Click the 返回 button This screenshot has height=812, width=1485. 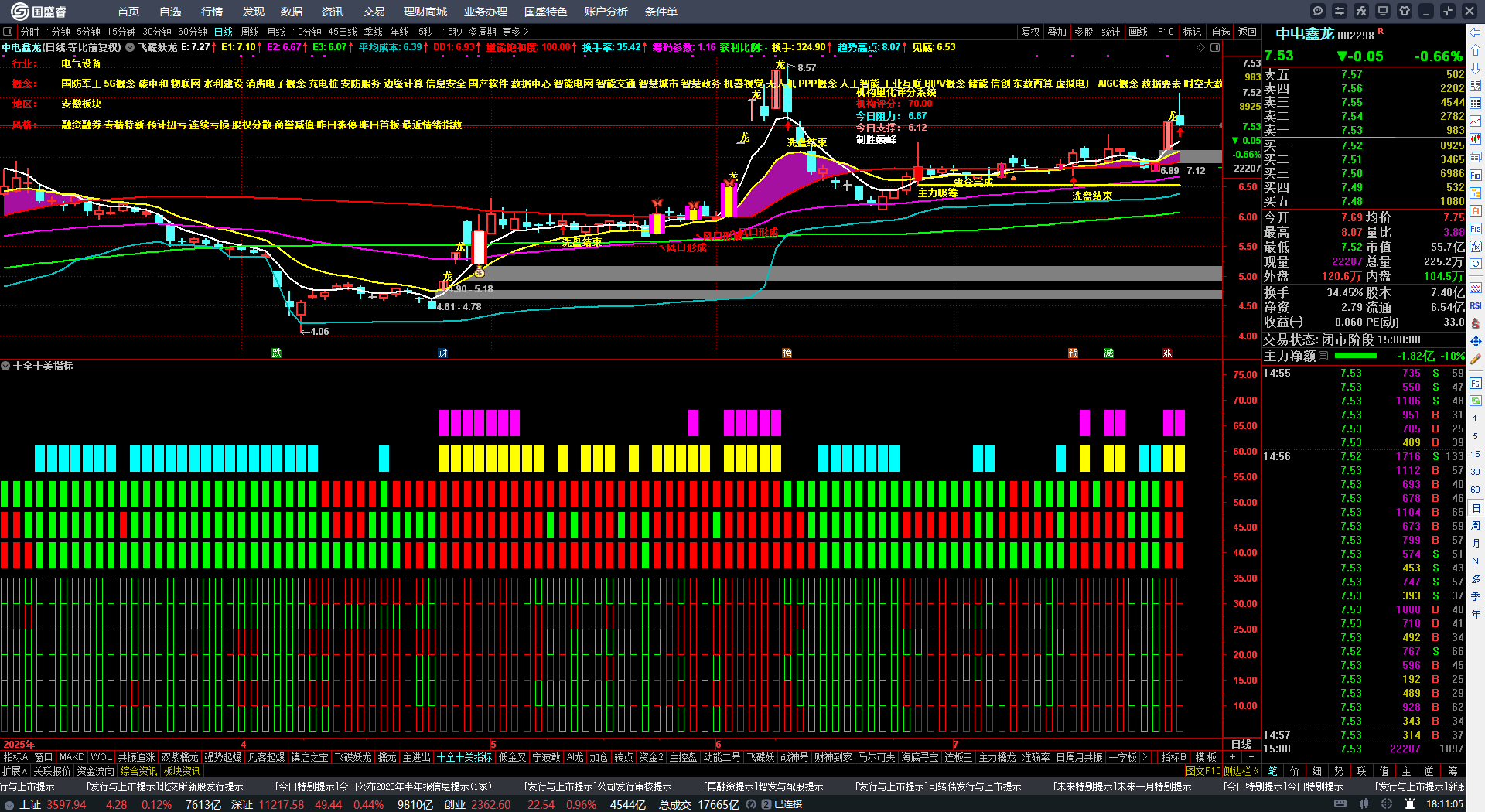pyautogui.click(x=1248, y=32)
